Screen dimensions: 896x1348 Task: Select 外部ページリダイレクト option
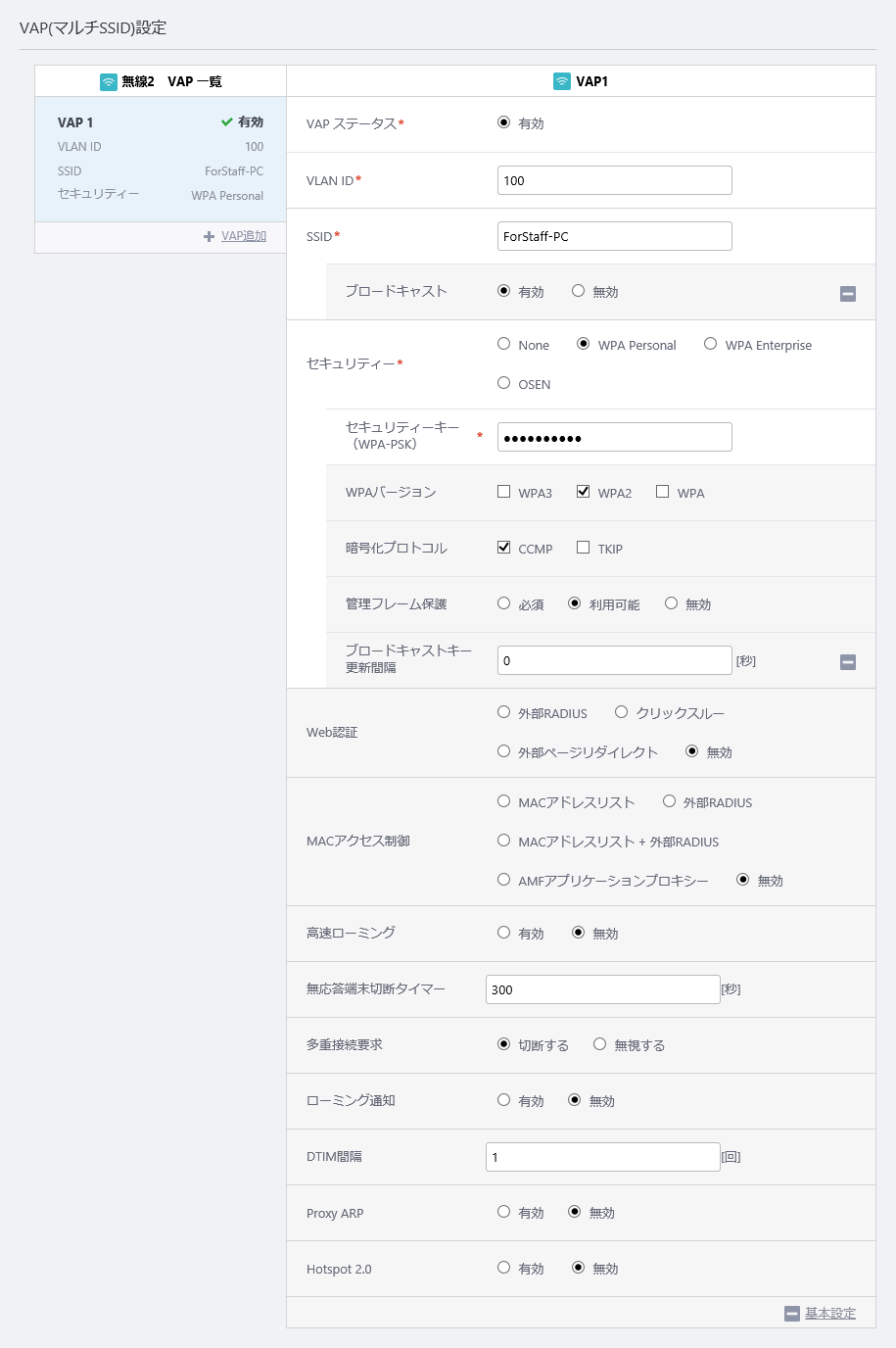(x=503, y=751)
